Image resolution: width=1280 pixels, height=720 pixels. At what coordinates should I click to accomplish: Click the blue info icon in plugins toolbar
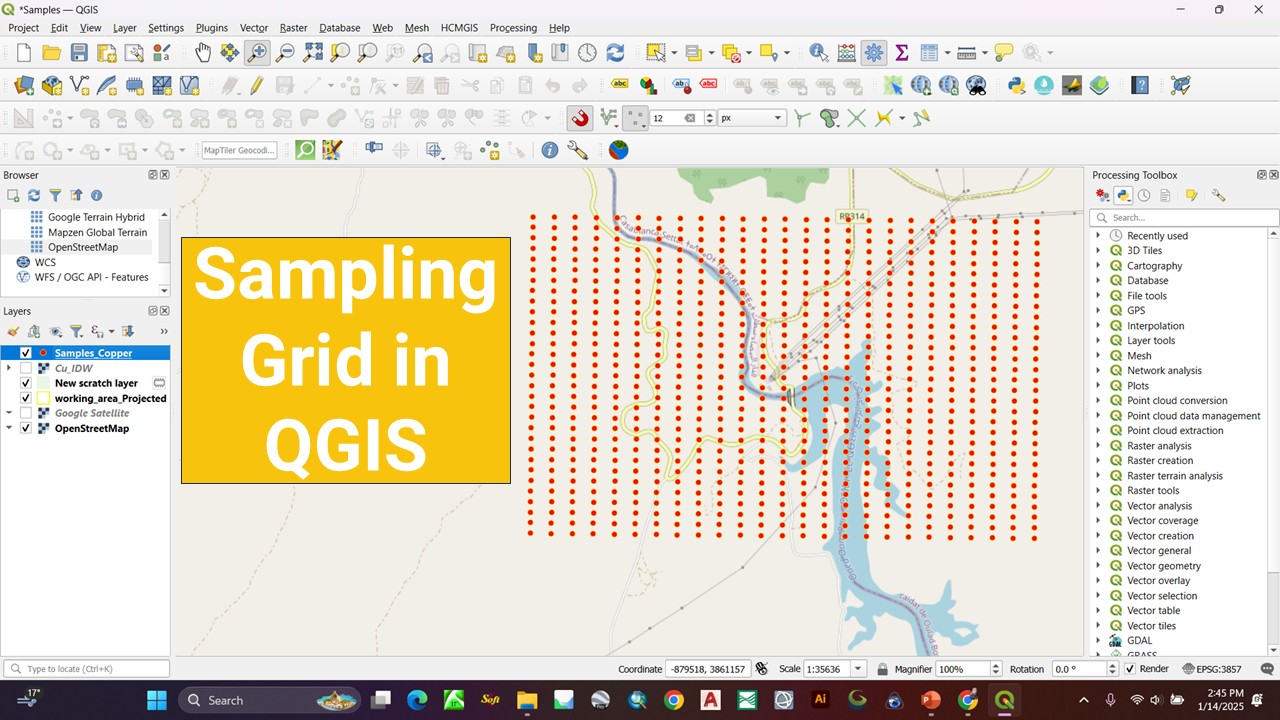pos(550,150)
